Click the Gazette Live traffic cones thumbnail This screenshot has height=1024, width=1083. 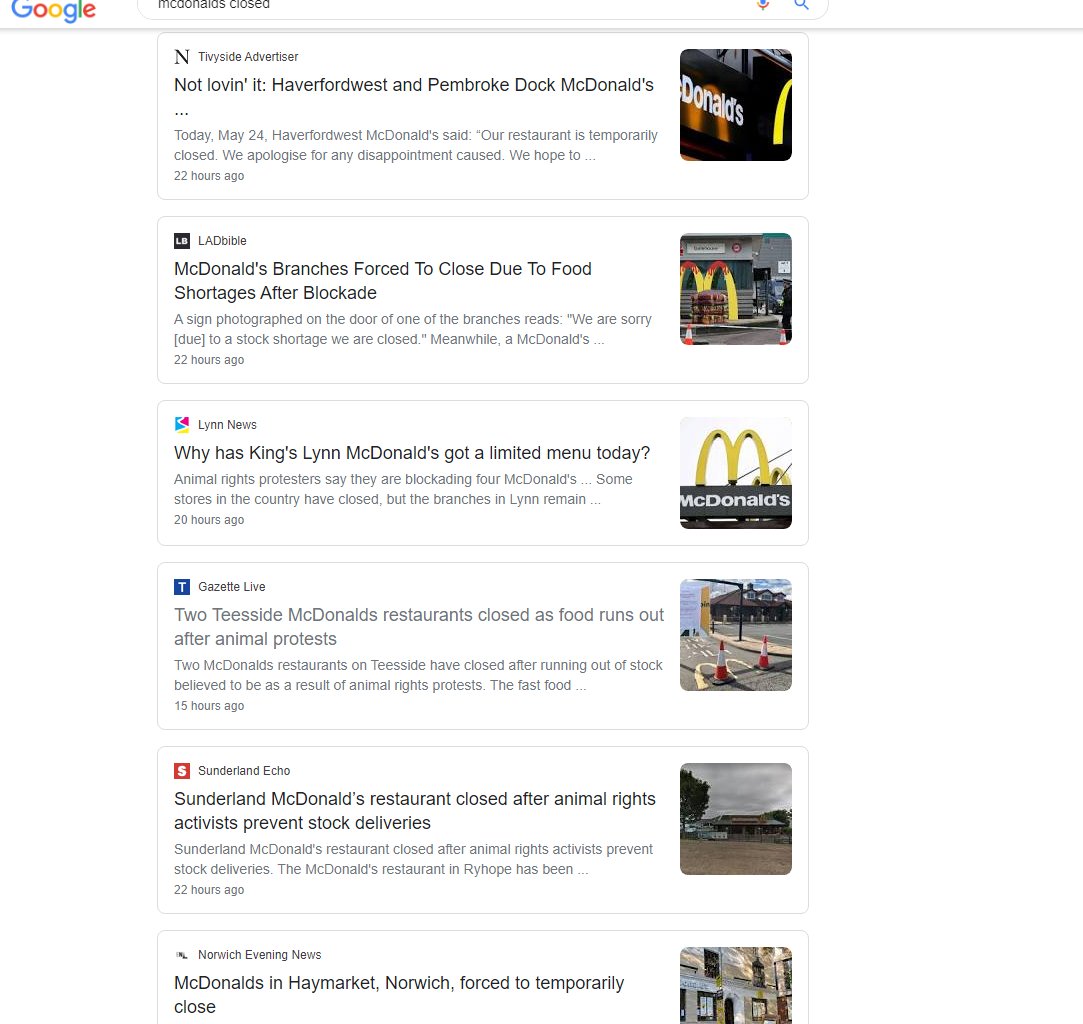[x=735, y=634]
